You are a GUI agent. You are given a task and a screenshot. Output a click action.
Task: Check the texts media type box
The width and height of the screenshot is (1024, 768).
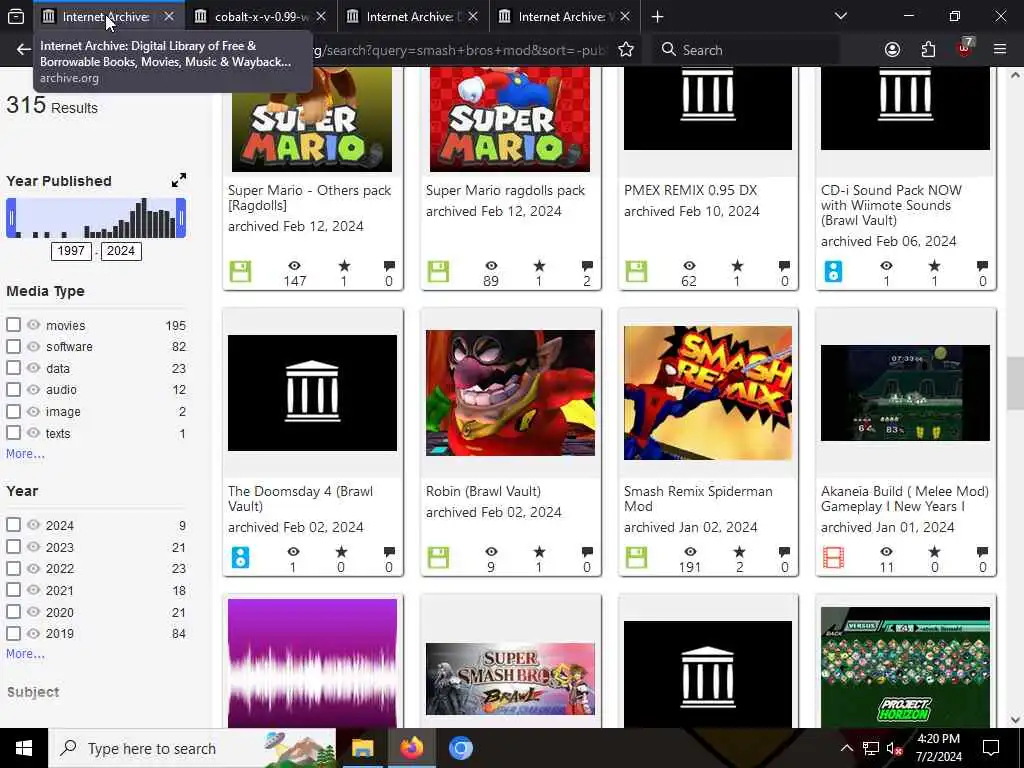coord(13,433)
